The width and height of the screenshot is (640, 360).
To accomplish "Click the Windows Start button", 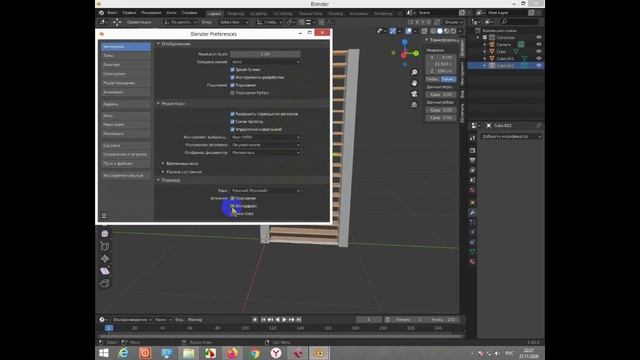I will tap(104, 353).
